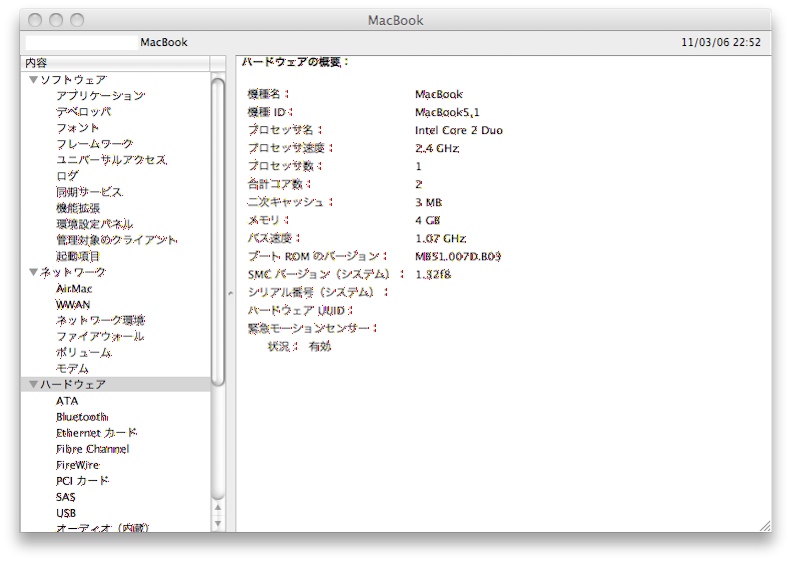The height and width of the screenshot is (562, 791).
Task: Select ファイアウォール in the sidebar
Action: pyautogui.click(x=100, y=336)
